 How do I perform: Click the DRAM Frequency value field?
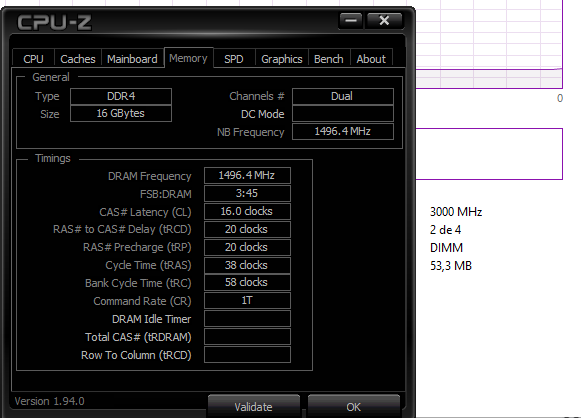coord(247,175)
